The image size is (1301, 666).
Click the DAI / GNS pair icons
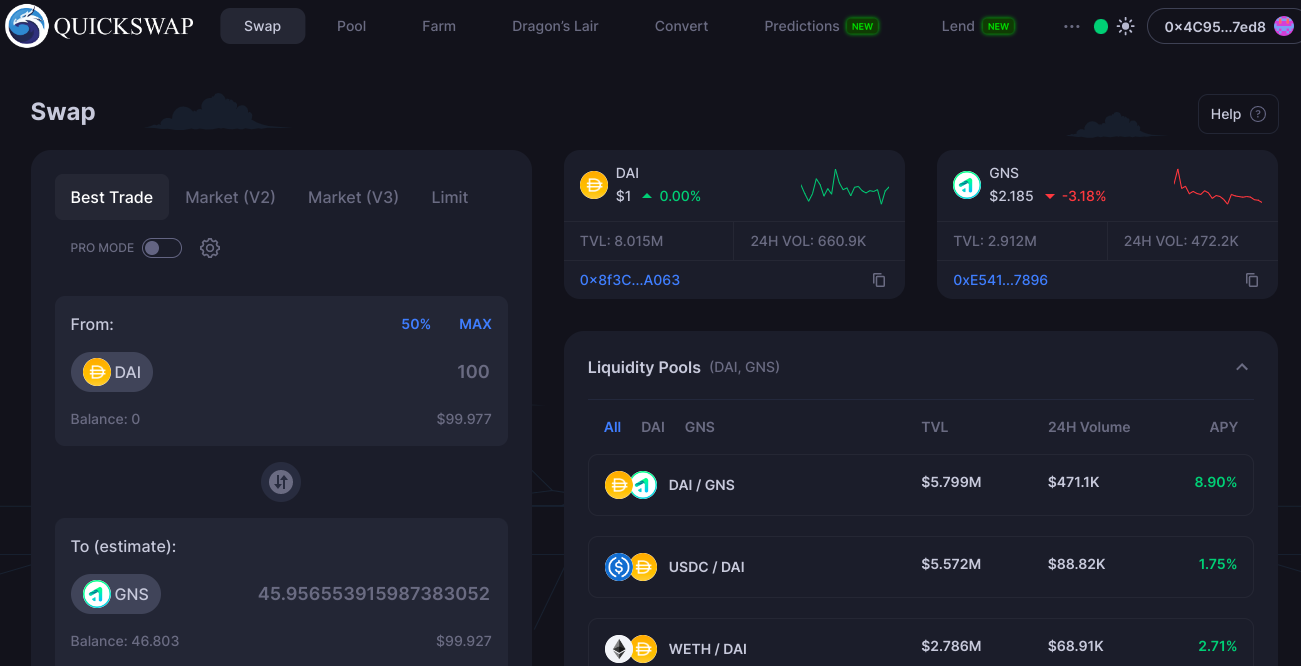pos(631,485)
